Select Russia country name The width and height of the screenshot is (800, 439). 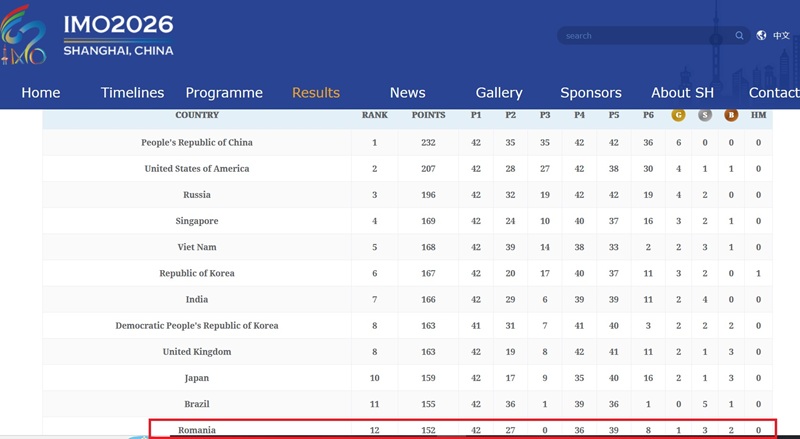coord(197,194)
